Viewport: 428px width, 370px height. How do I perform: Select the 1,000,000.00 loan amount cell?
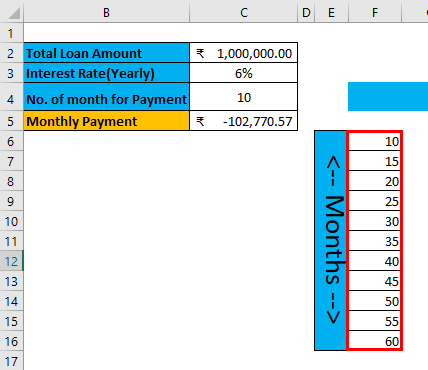tap(244, 53)
